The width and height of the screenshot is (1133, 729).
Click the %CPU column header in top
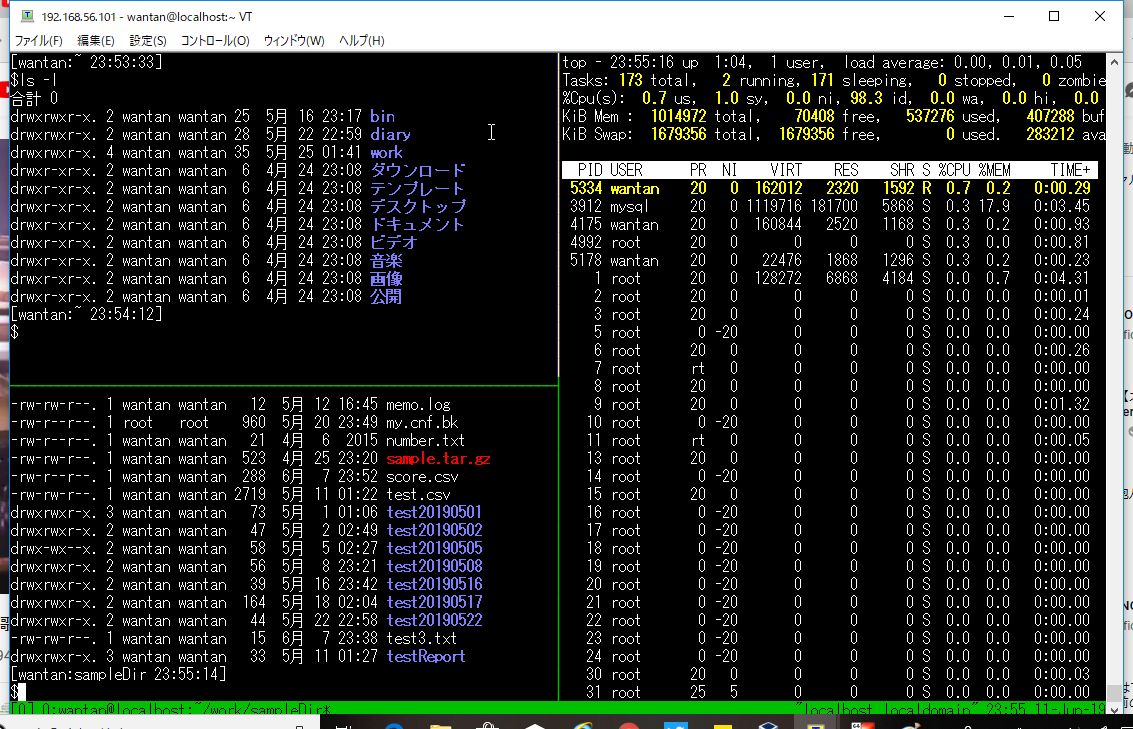pos(954,170)
